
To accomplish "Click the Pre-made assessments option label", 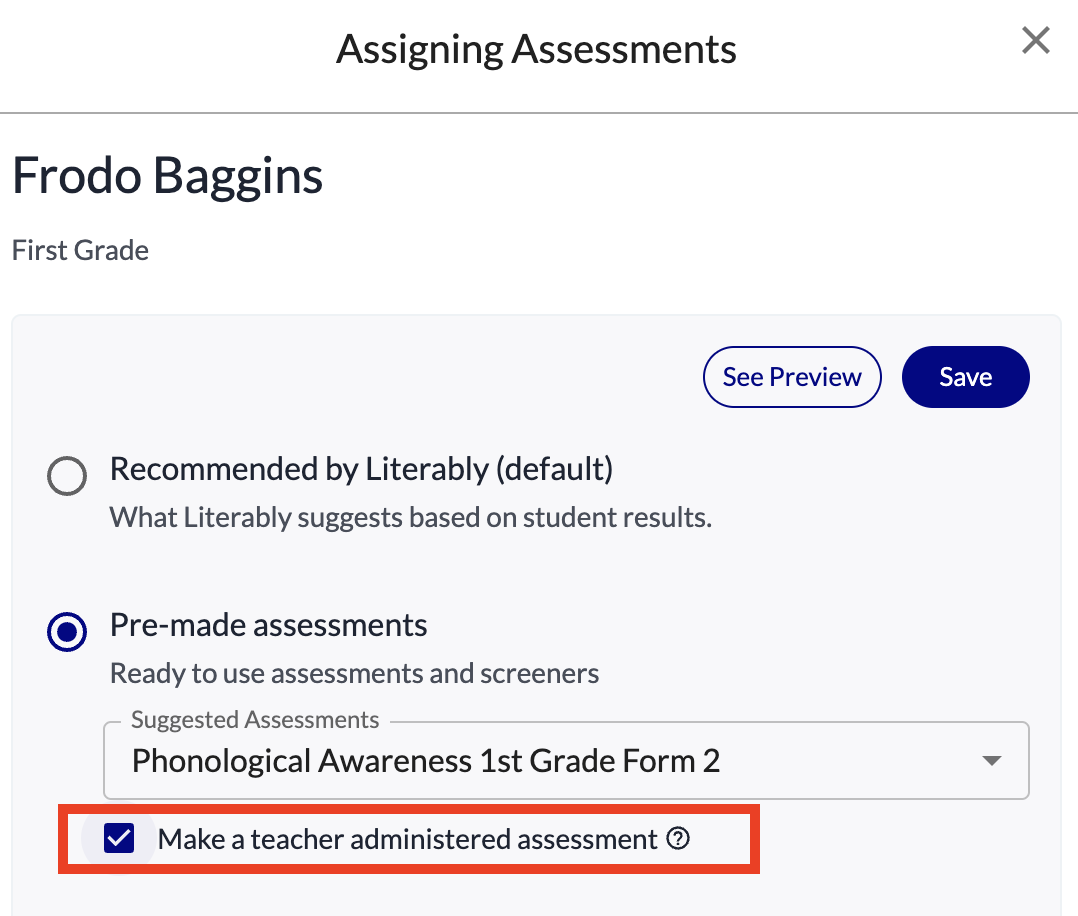I will pyautogui.click(x=269, y=626).
